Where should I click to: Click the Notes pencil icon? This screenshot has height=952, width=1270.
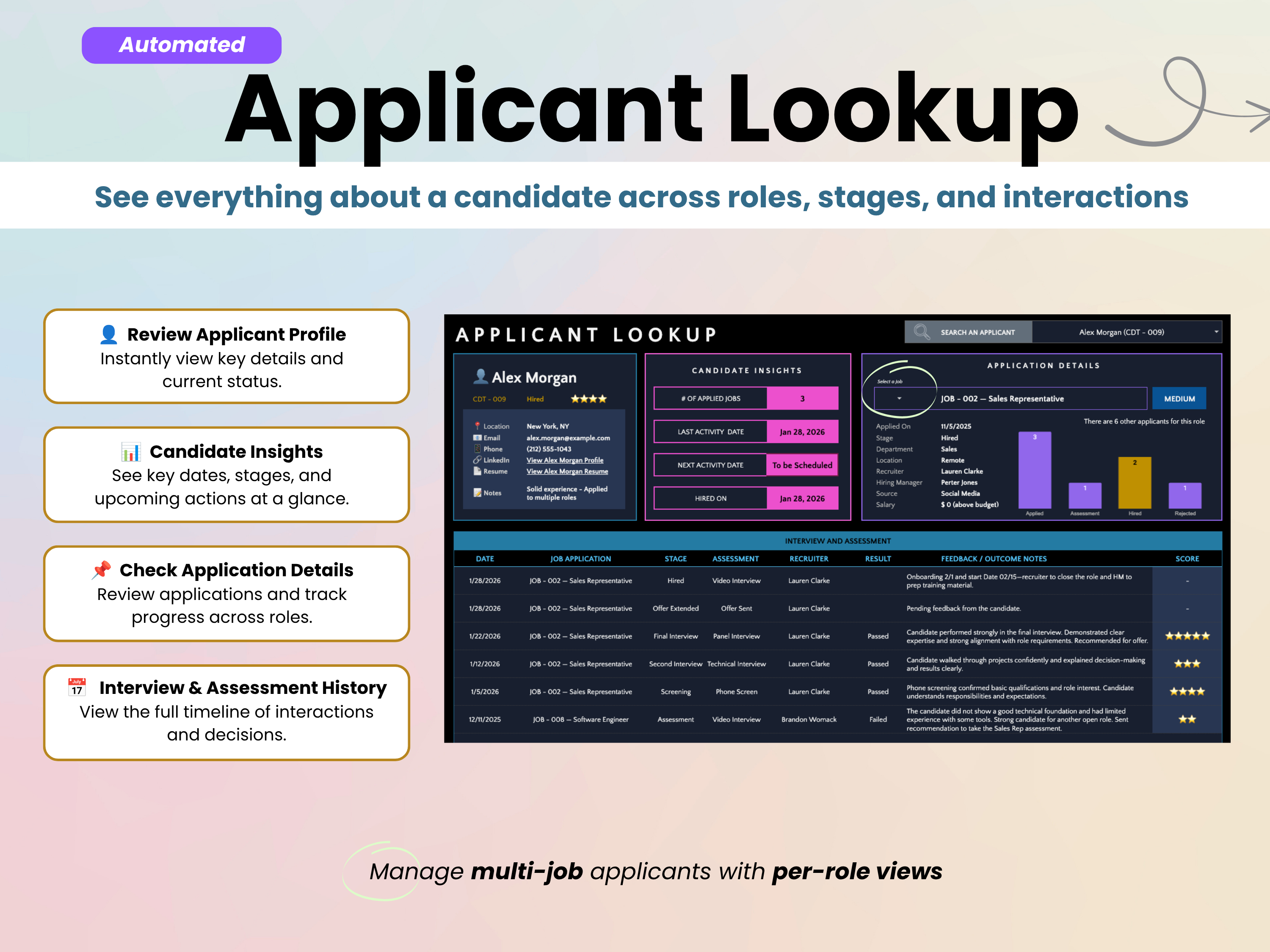click(x=477, y=493)
